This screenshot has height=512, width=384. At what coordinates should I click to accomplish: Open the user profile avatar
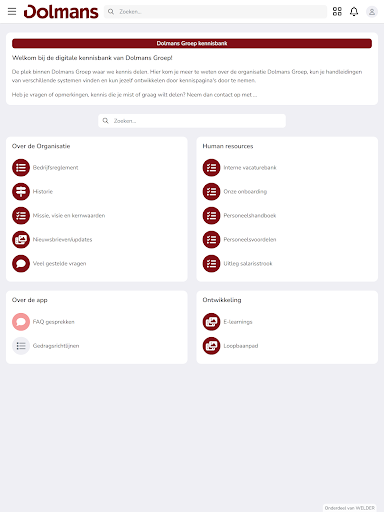(372, 12)
